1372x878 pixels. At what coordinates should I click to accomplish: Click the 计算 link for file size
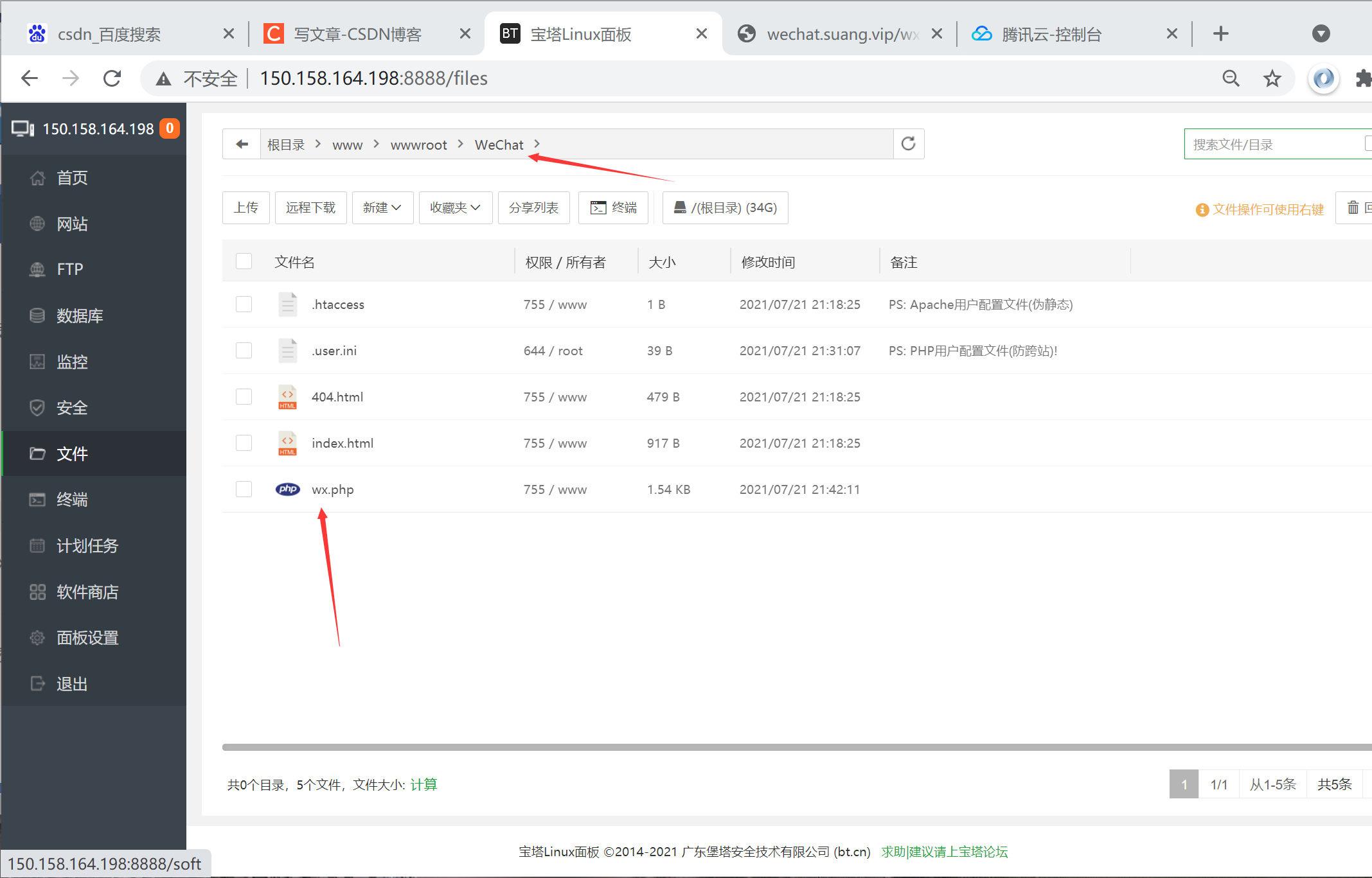point(423,784)
